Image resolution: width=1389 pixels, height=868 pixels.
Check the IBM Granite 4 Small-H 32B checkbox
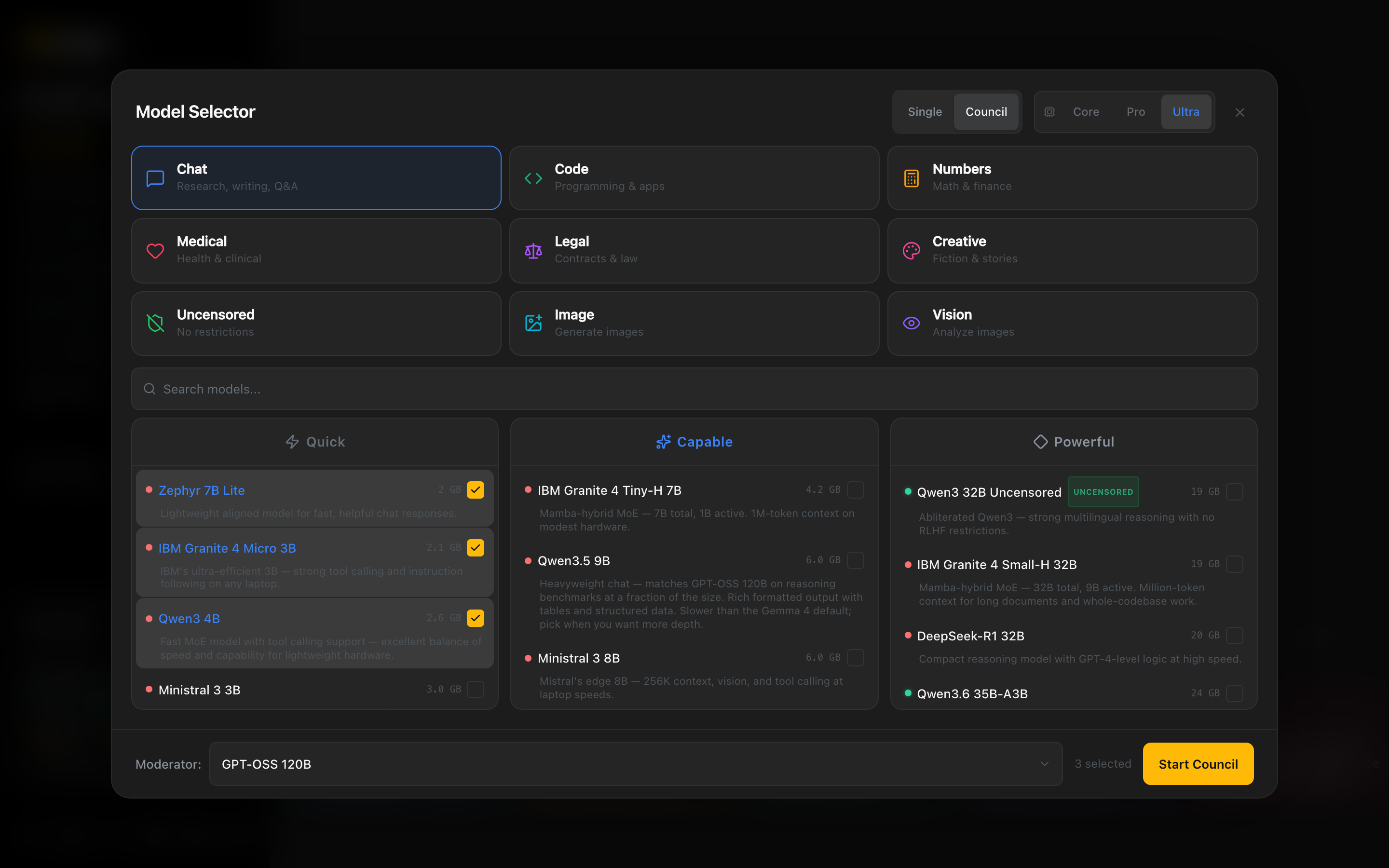tap(1234, 564)
